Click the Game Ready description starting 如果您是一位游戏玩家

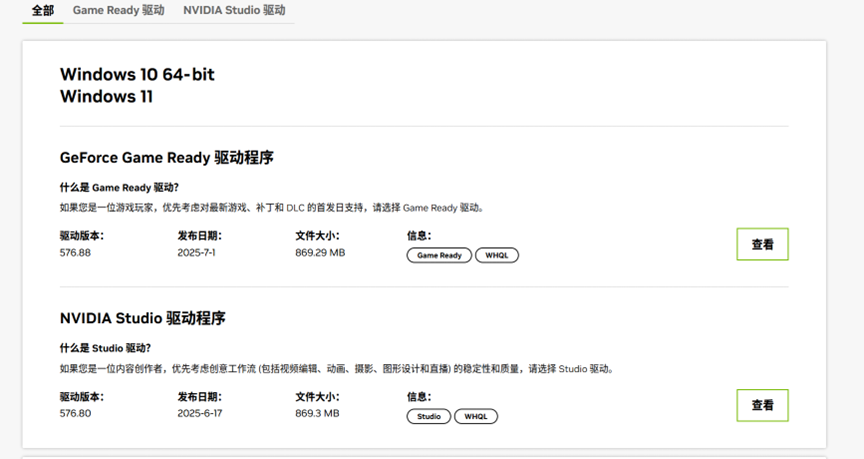click(272, 208)
